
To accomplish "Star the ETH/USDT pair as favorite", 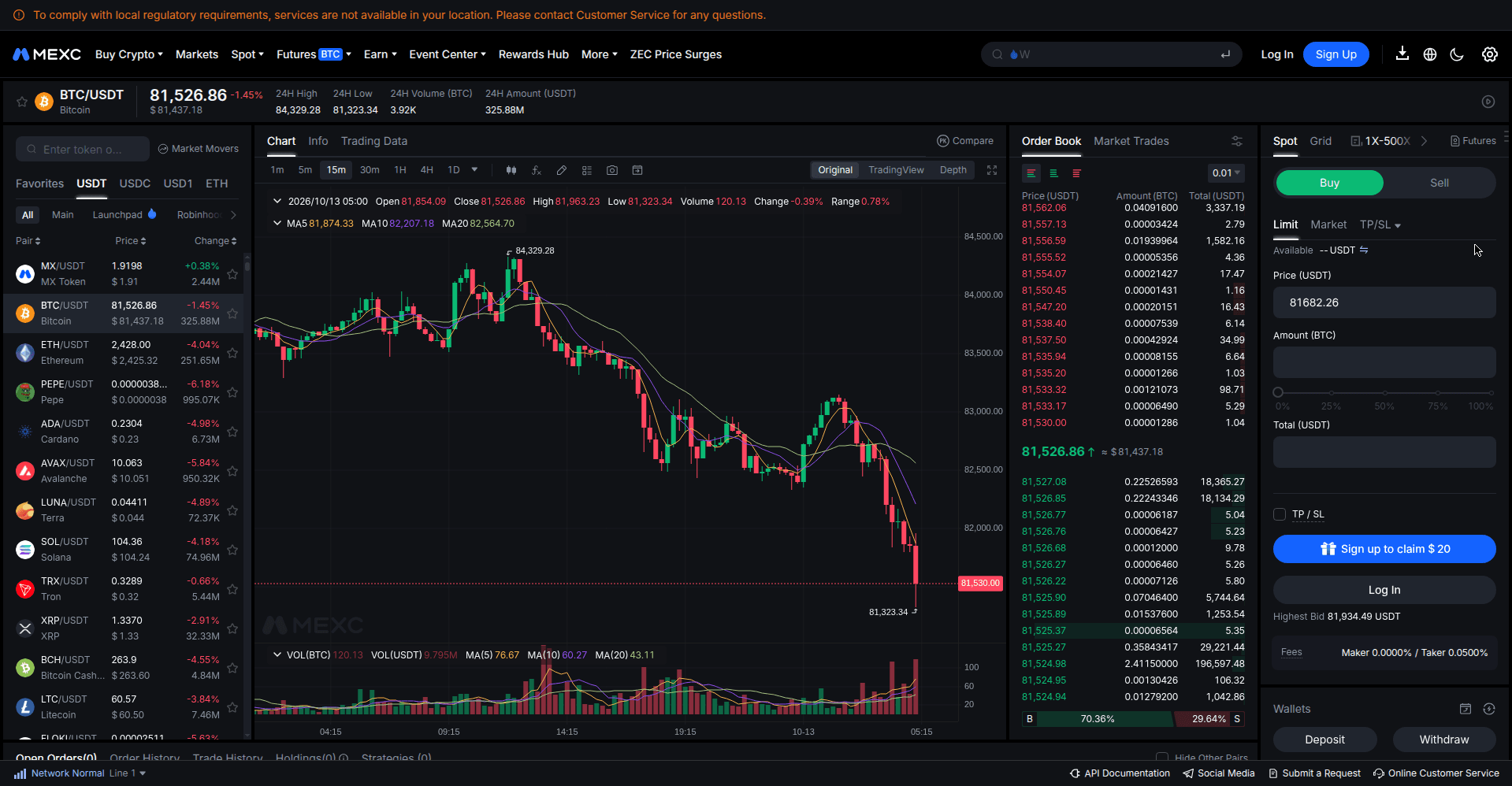I will pos(232,353).
